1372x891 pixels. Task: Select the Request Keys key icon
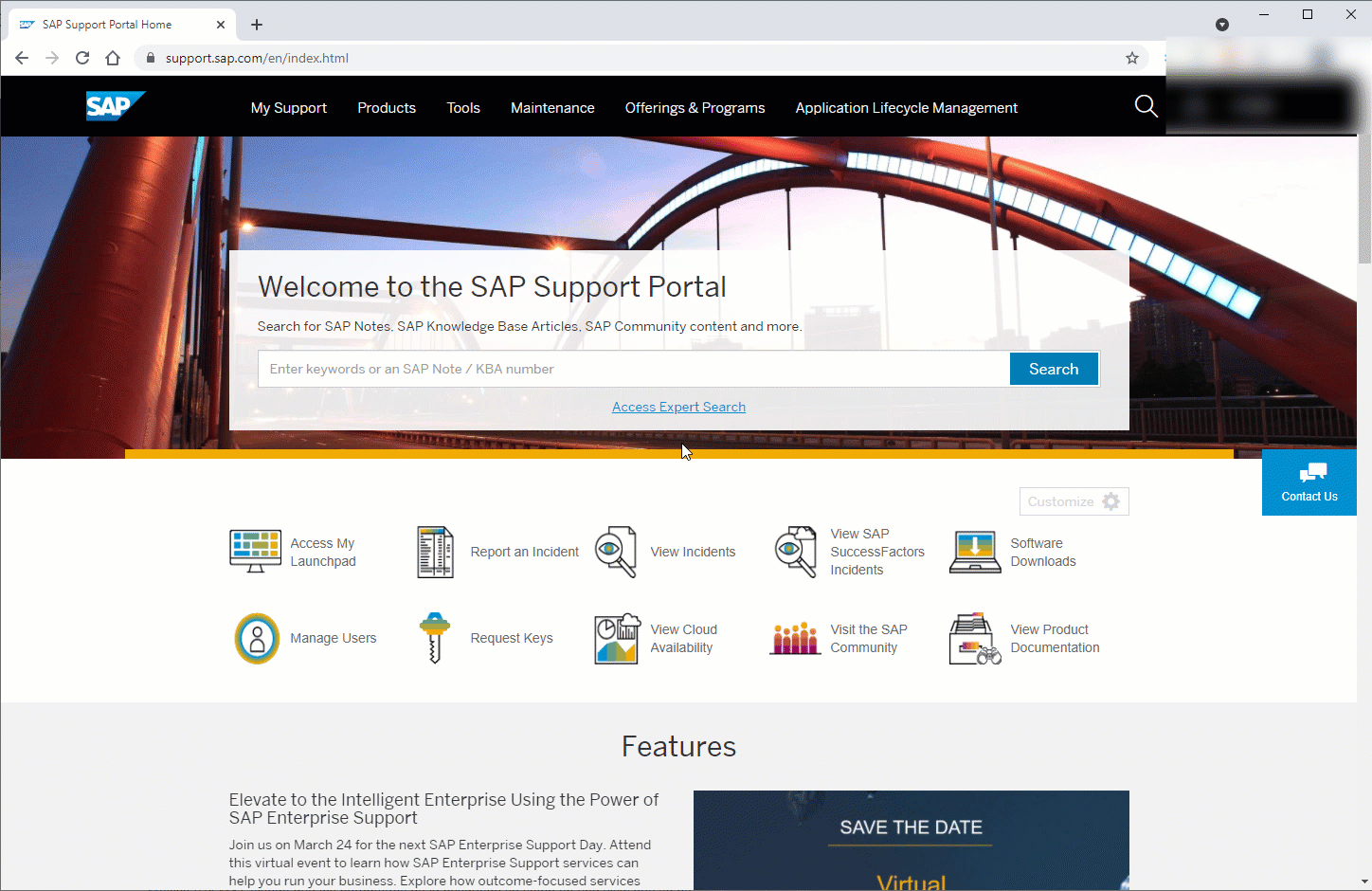435,638
